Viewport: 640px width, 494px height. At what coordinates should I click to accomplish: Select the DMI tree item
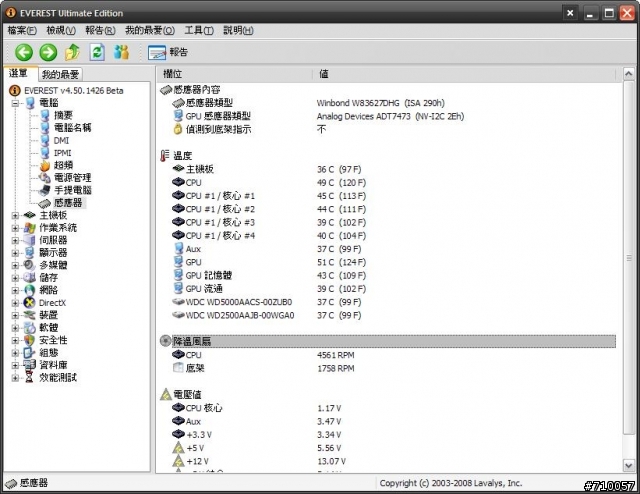coord(61,140)
